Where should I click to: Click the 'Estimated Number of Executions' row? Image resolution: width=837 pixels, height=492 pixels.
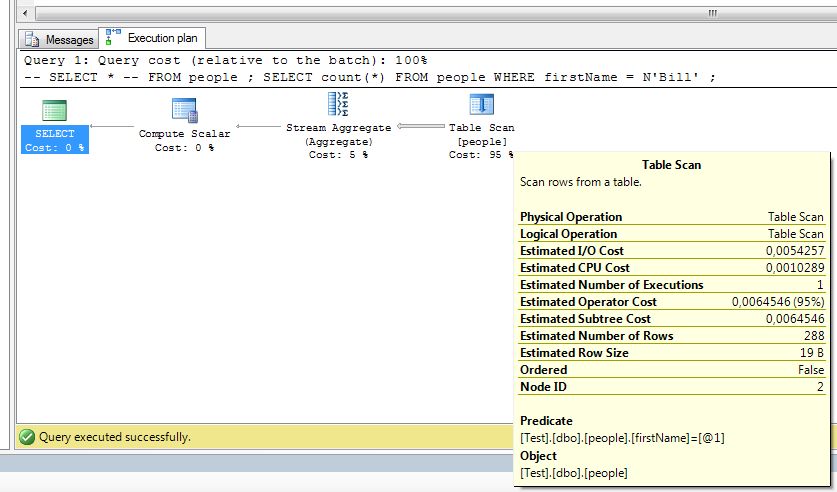672,285
